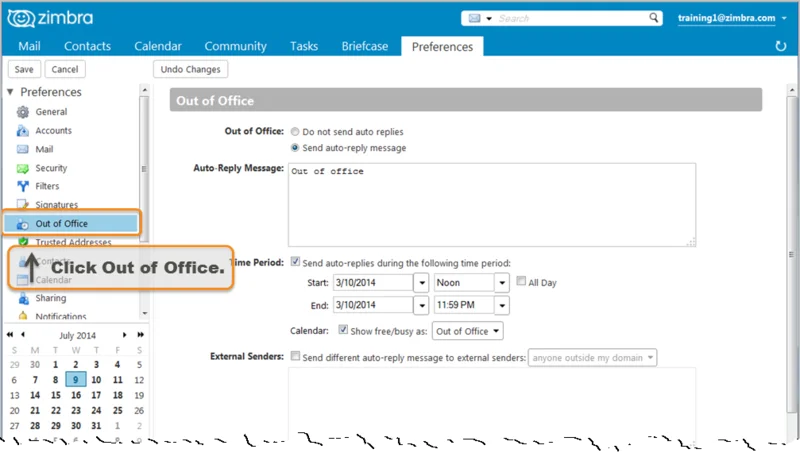800x453 pixels.
Task: Click in the Auto-Reply Message text area
Action: click(492, 205)
